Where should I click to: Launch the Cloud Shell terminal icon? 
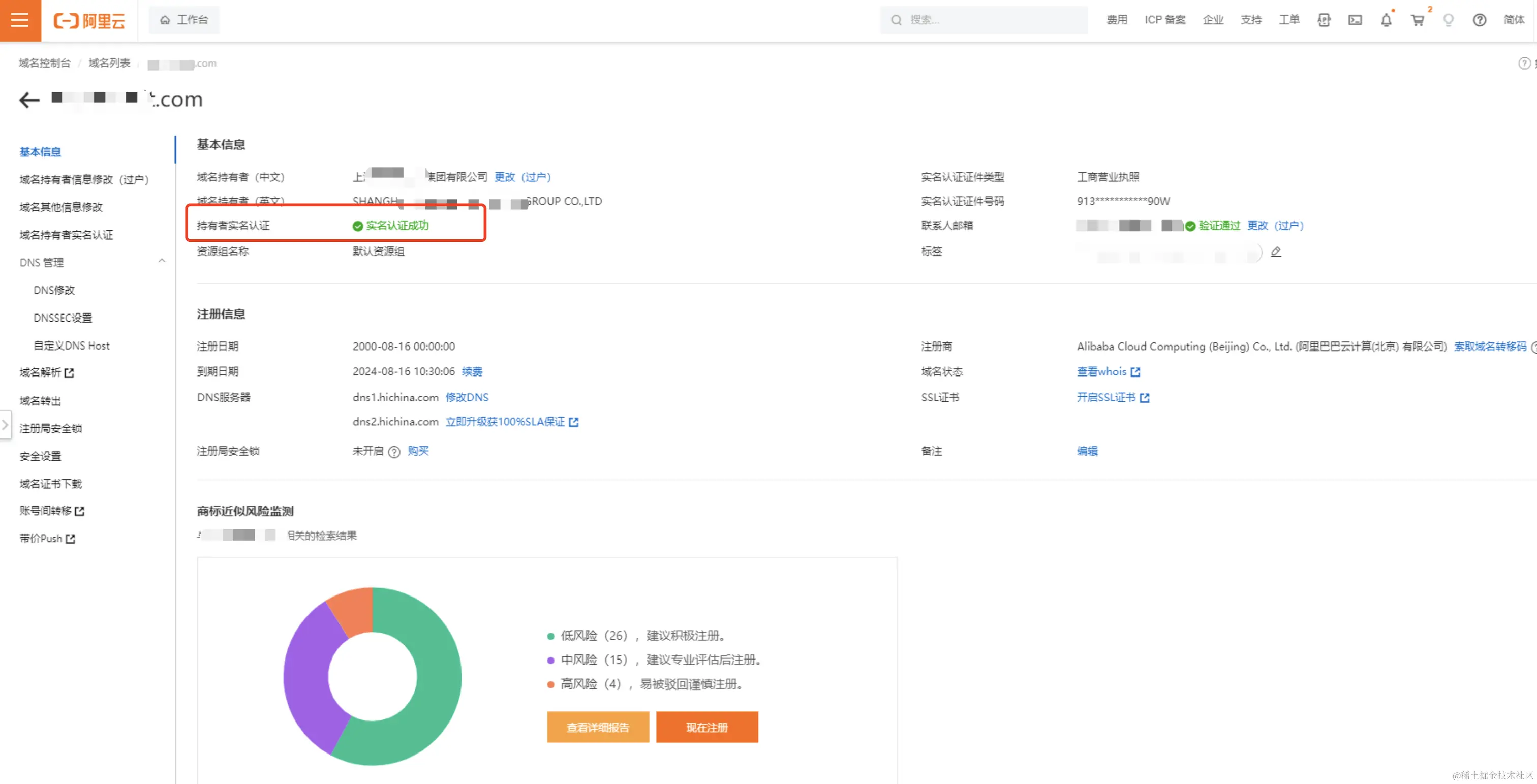click(1355, 20)
